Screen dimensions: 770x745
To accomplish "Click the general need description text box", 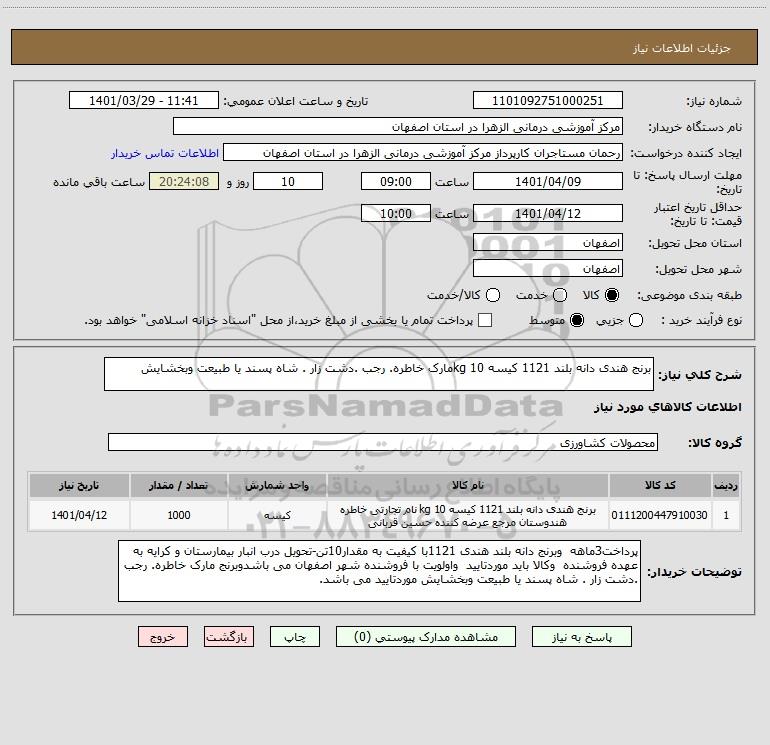I will 379,374.
